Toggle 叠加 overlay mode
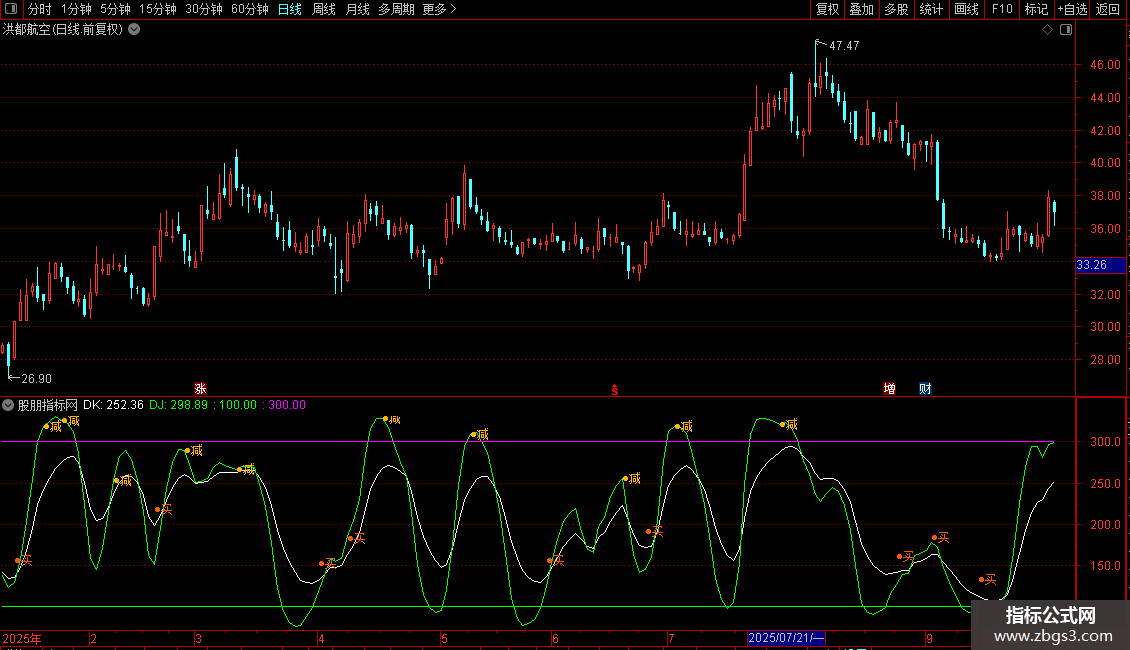 coord(861,9)
